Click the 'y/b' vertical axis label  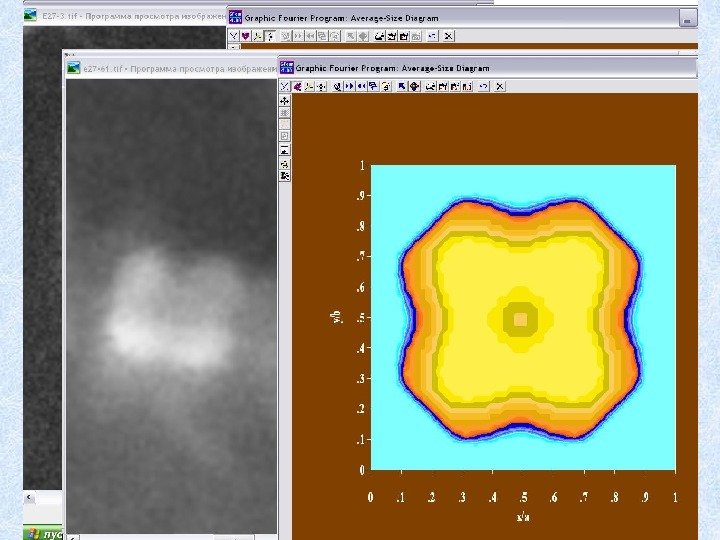pos(337,317)
